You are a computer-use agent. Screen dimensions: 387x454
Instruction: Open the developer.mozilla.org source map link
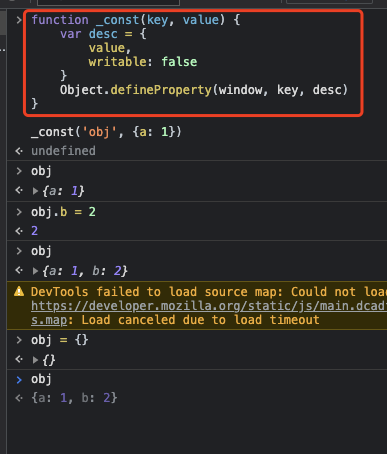[x=209, y=306]
